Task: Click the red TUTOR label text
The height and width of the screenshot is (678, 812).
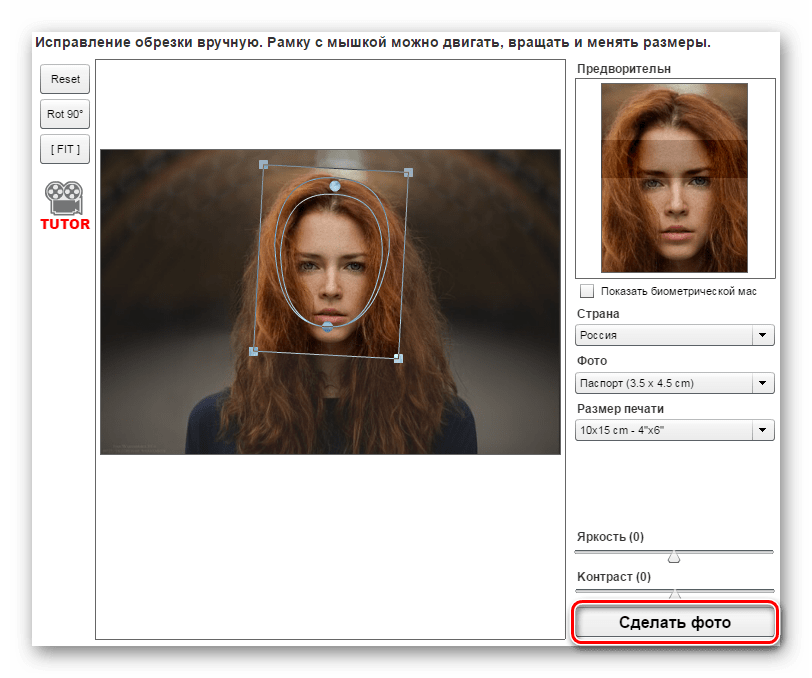Action: pos(65,224)
